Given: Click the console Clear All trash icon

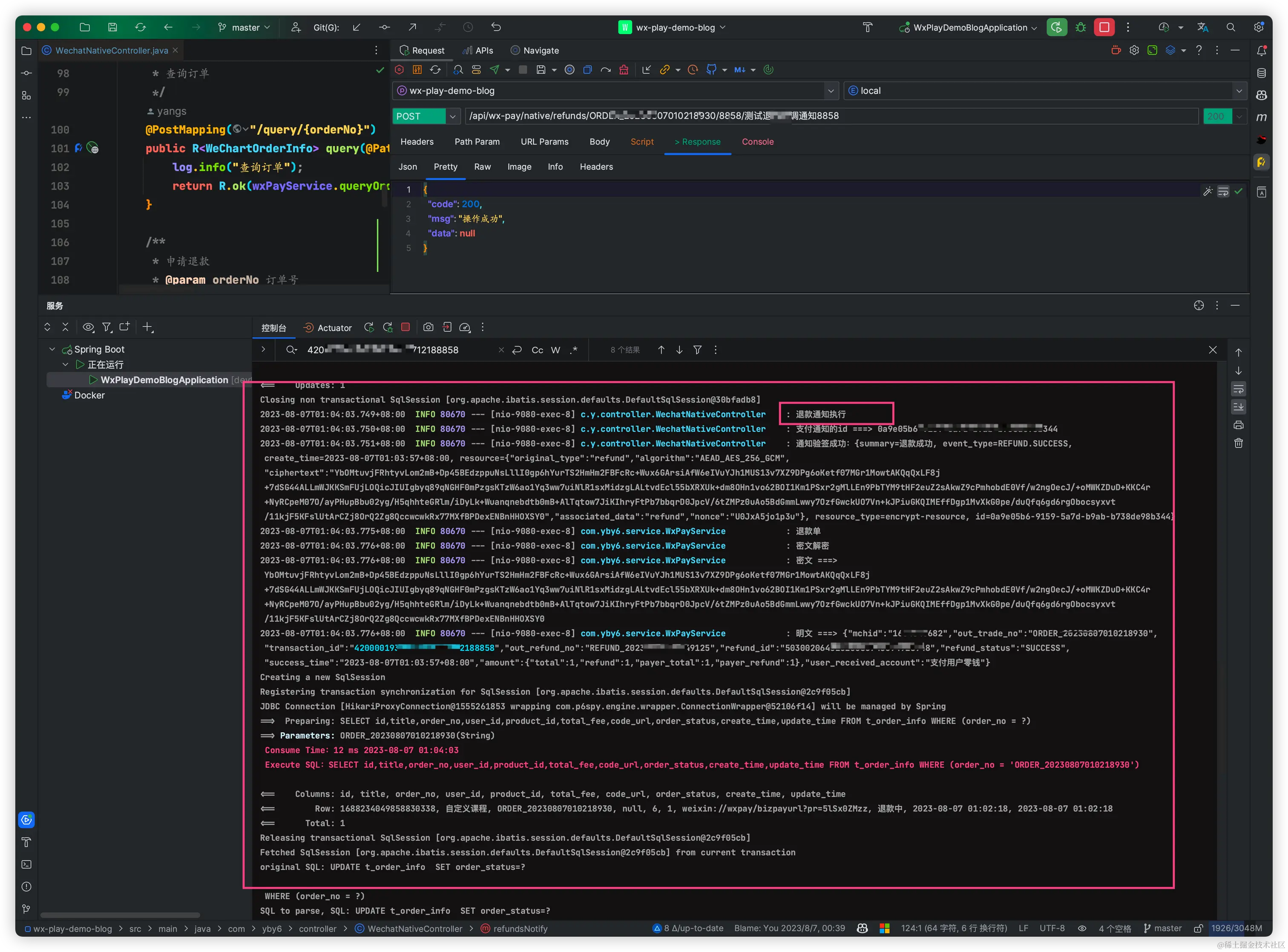Looking at the screenshot, I should tap(1239, 443).
